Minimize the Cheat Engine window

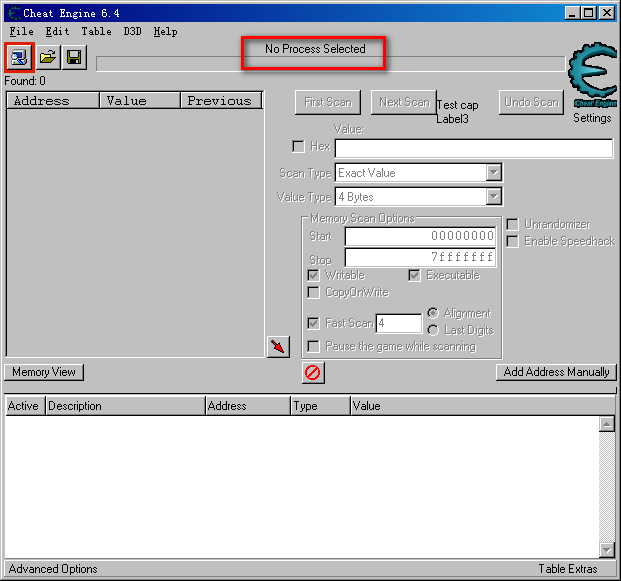point(572,13)
